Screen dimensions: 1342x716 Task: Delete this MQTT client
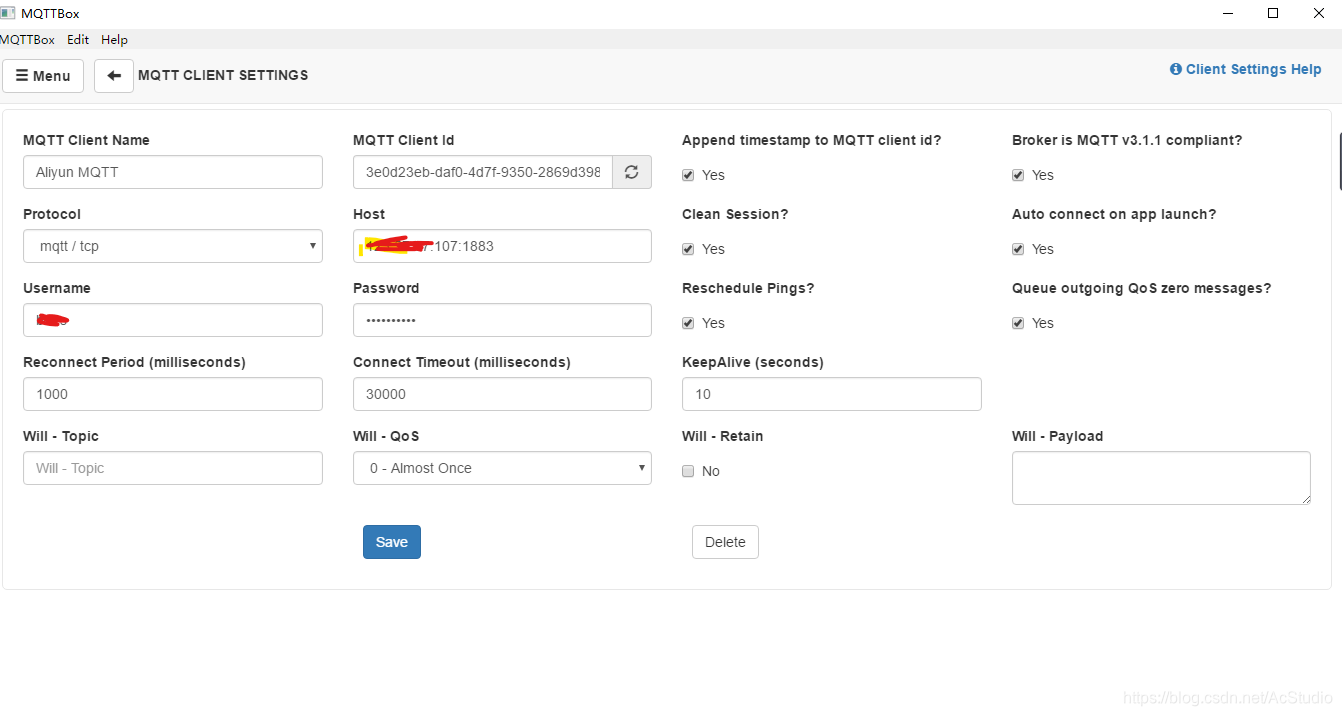725,542
